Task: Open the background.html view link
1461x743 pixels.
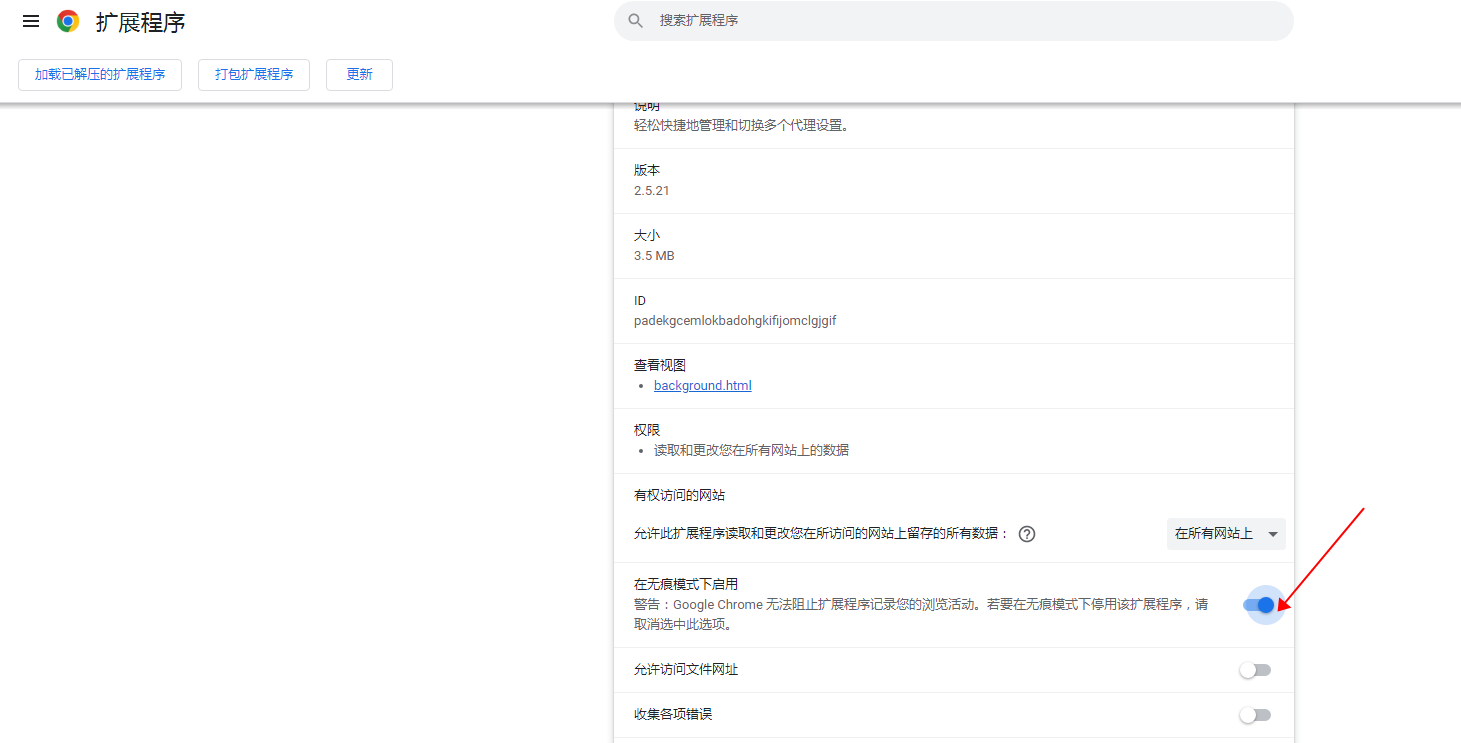Action: click(x=703, y=385)
